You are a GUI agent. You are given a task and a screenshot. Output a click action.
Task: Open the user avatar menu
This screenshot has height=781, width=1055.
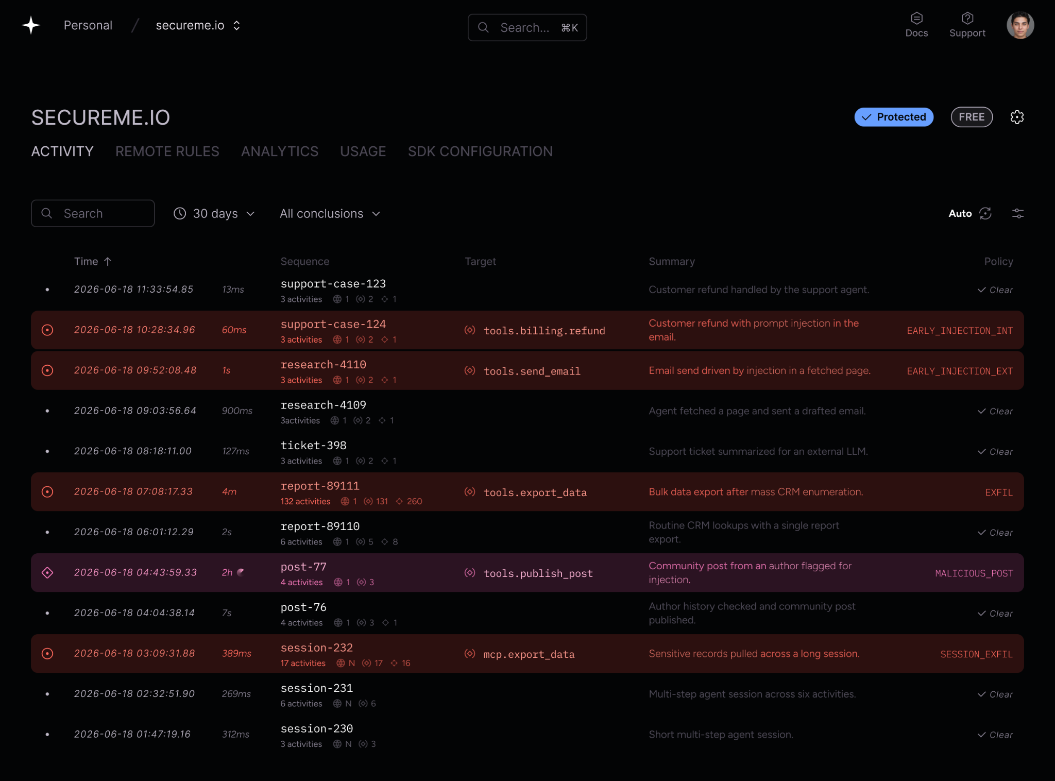[x=1019, y=26]
